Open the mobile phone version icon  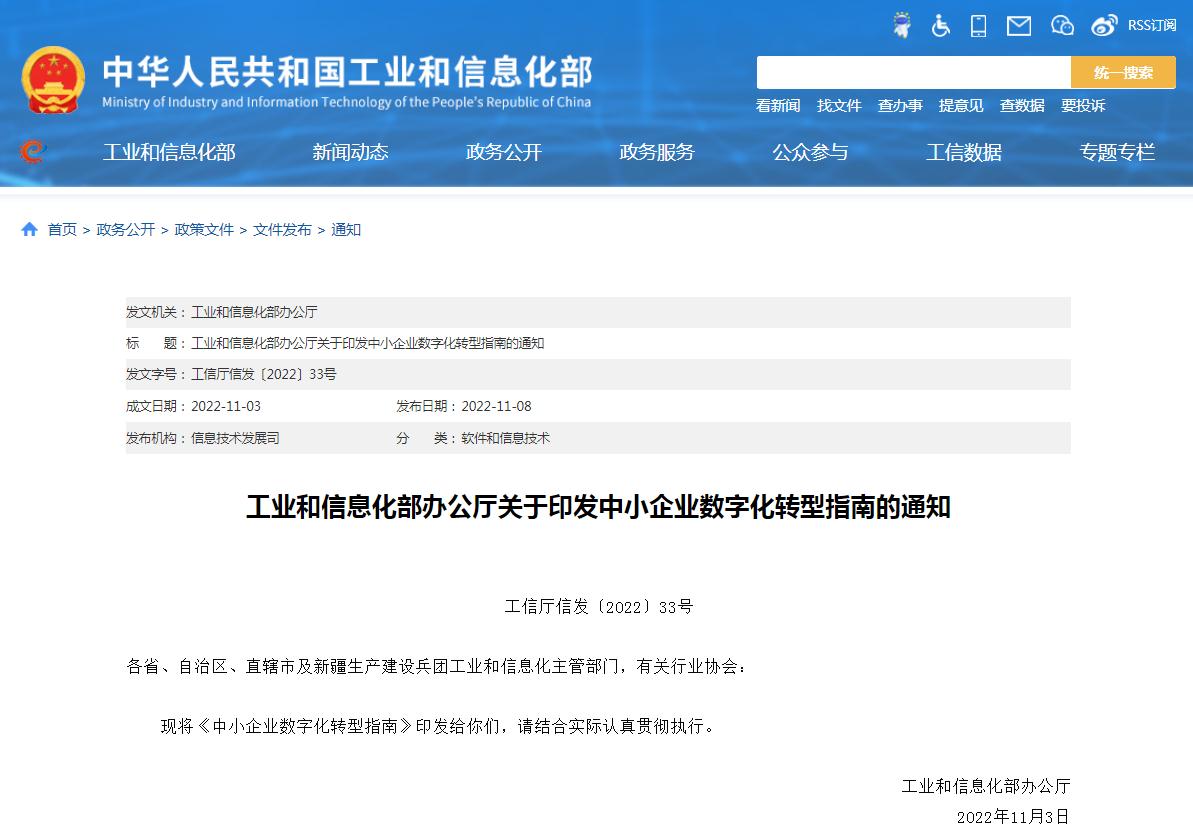click(979, 26)
